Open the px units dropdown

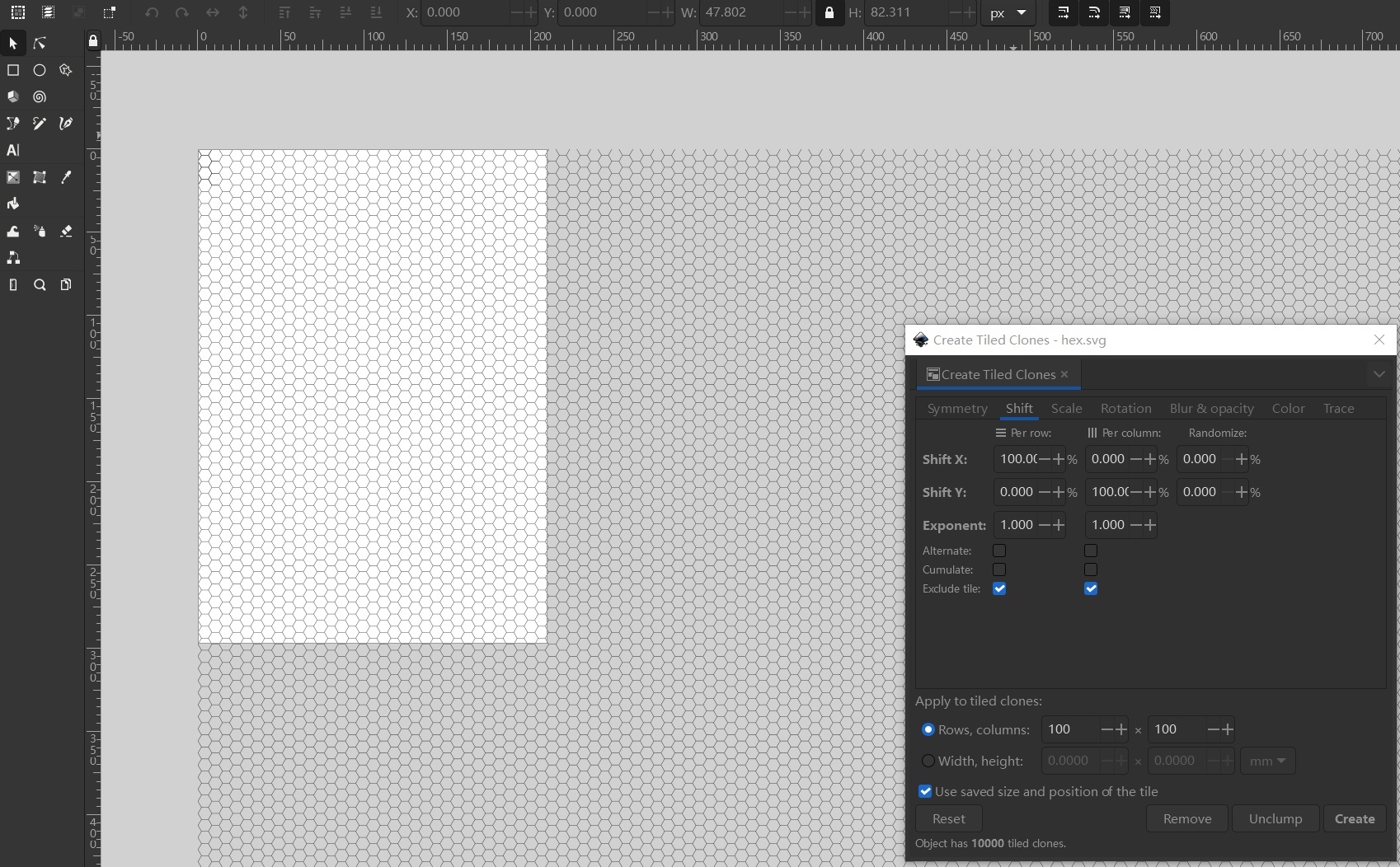tap(1008, 13)
